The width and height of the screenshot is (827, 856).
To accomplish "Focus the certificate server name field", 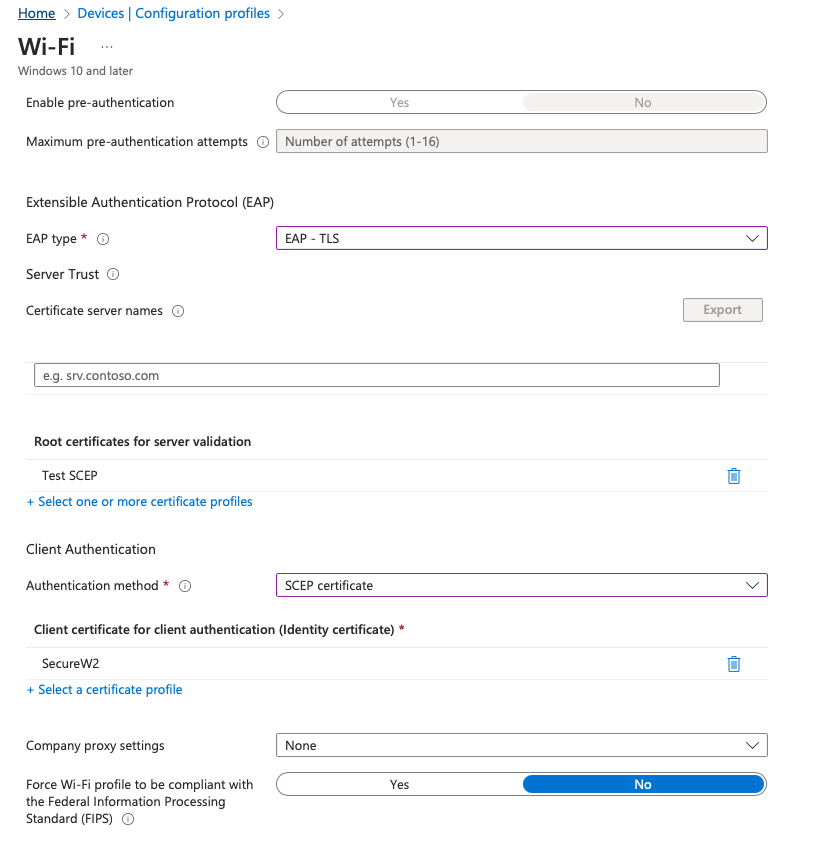I will click(377, 376).
